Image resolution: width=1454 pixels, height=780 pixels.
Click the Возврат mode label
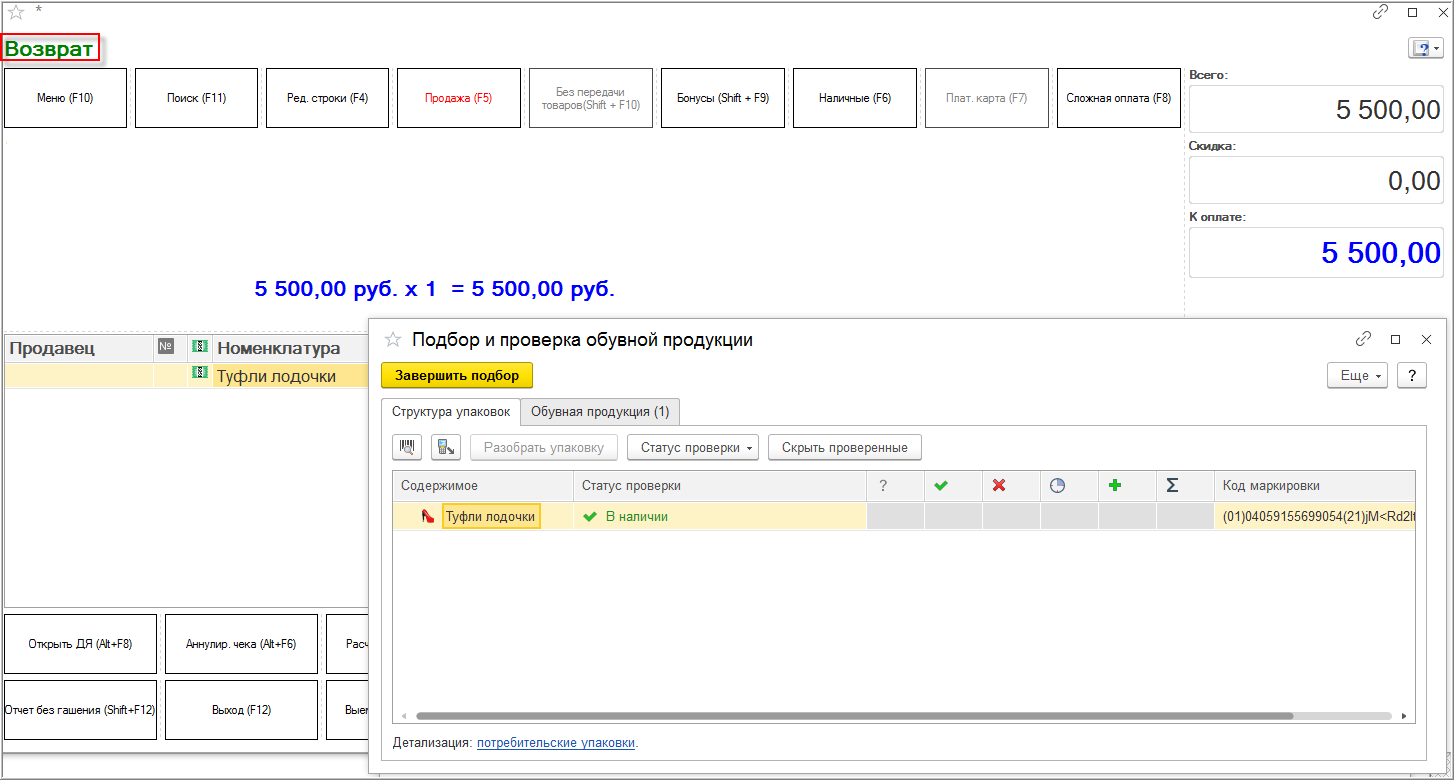pos(51,48)
